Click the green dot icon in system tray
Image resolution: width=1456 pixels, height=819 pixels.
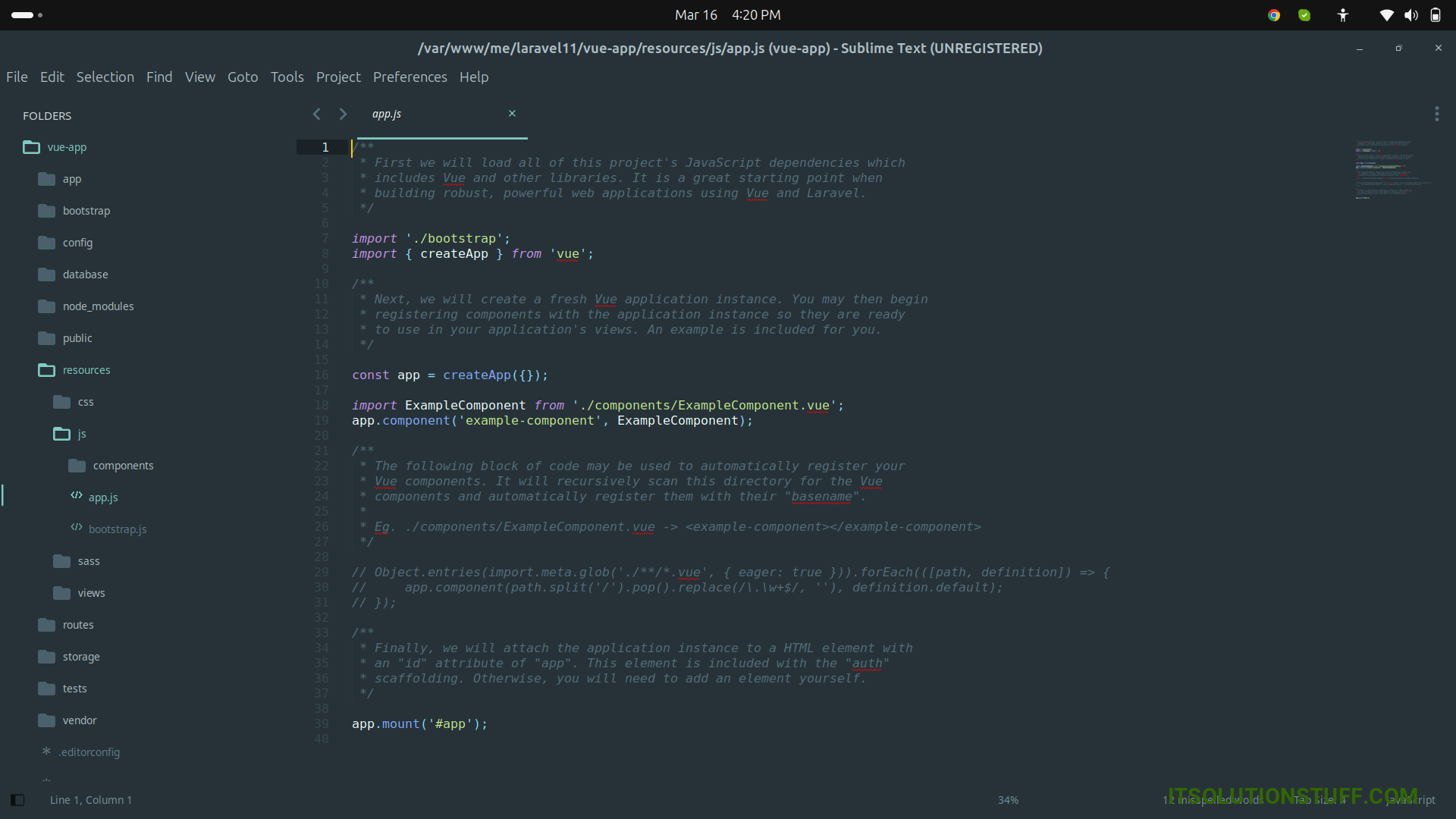(1304, 15)
